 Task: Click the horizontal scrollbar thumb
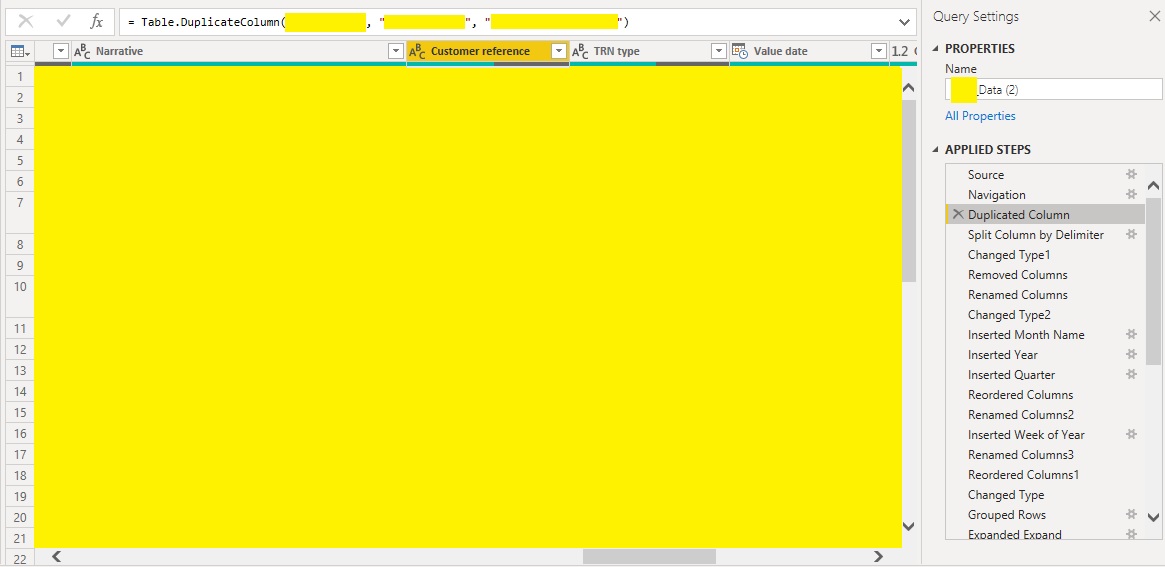click(x=649, y=556)
